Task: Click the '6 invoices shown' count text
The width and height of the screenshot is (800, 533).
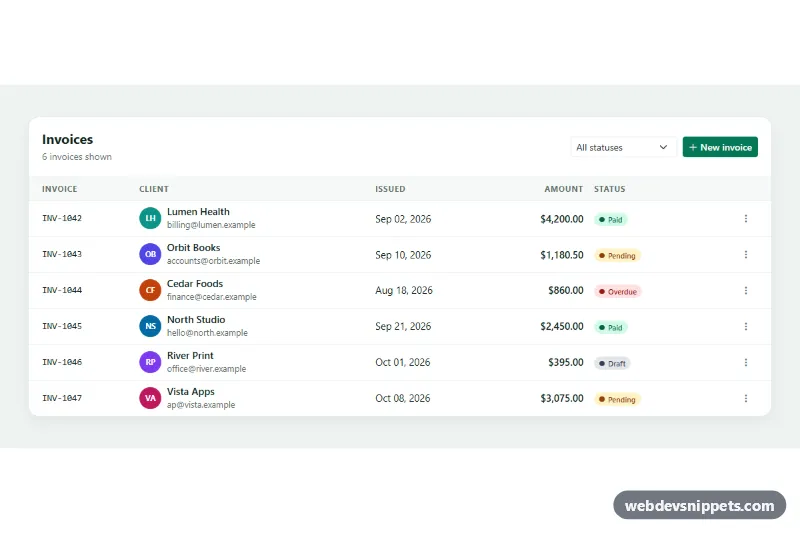Action: [x=77, y=157]
